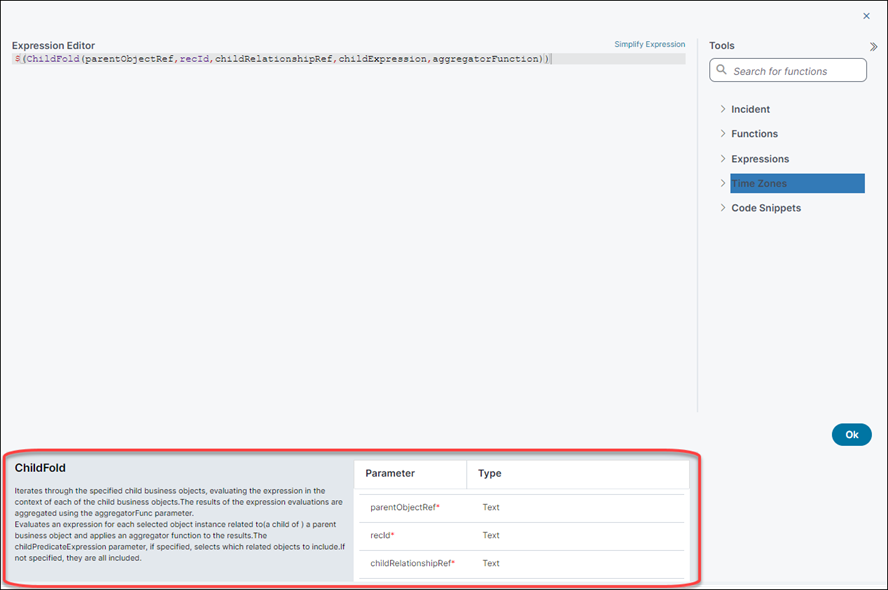Select the Functions label in Tools
The height and width of the screenshot is (590, 888).
coord(754,134)
